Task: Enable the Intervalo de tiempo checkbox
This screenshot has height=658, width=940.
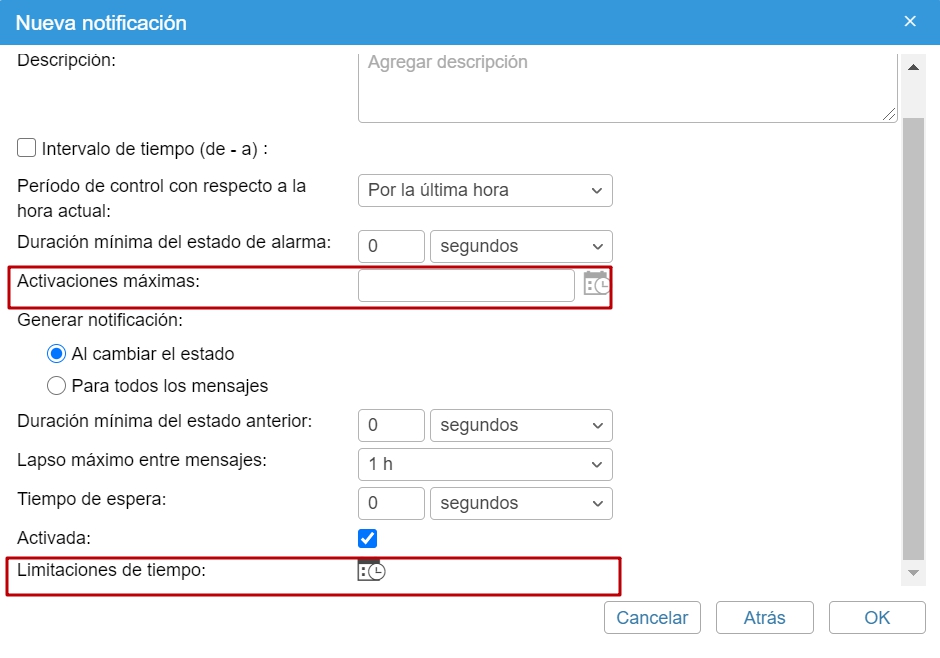Action: [x=27, y=149]
